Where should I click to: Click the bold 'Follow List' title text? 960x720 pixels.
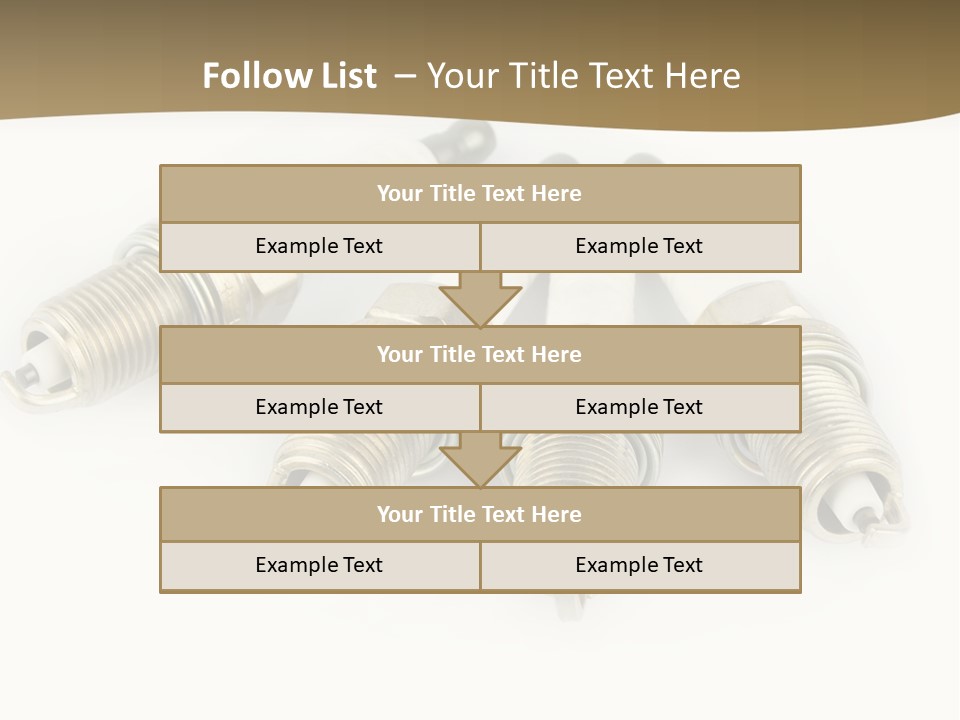click(x=289, y=76)
